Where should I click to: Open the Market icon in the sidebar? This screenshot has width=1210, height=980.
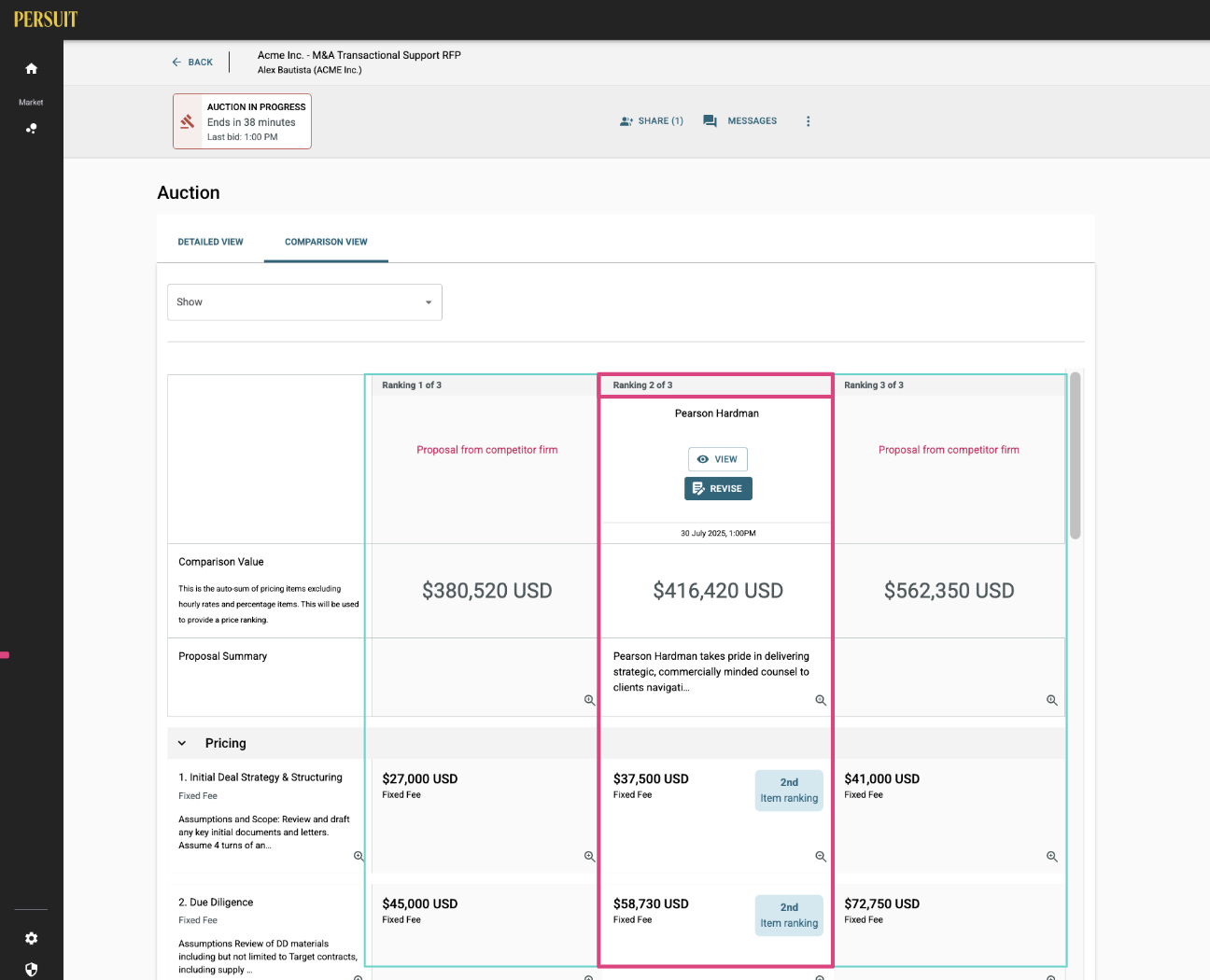tap(31, 128)
